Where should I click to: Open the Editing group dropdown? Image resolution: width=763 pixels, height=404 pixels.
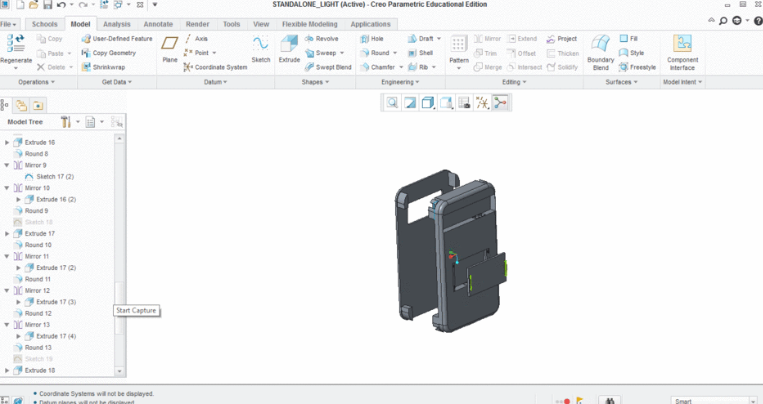(x=514, y=82)
